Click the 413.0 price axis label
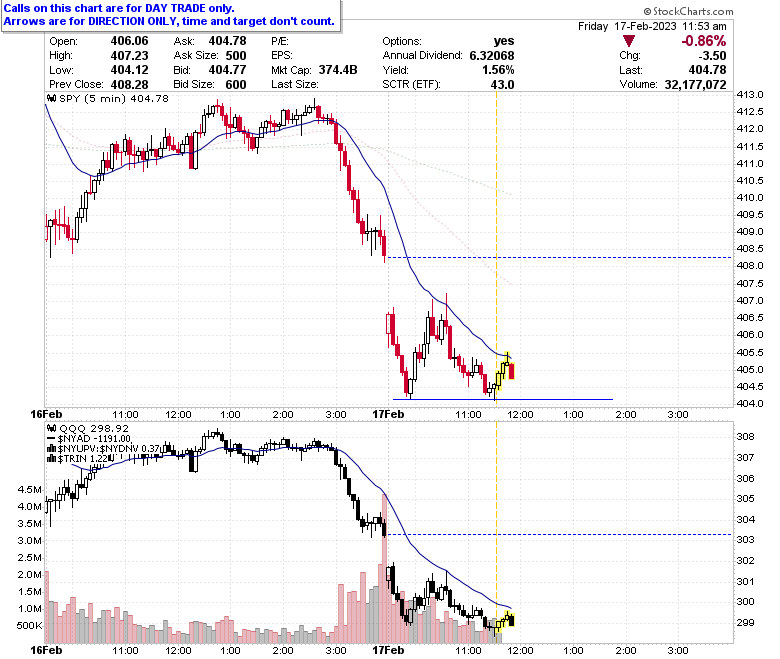This screenshot has width=780, height=659. [x=750, y=94]
